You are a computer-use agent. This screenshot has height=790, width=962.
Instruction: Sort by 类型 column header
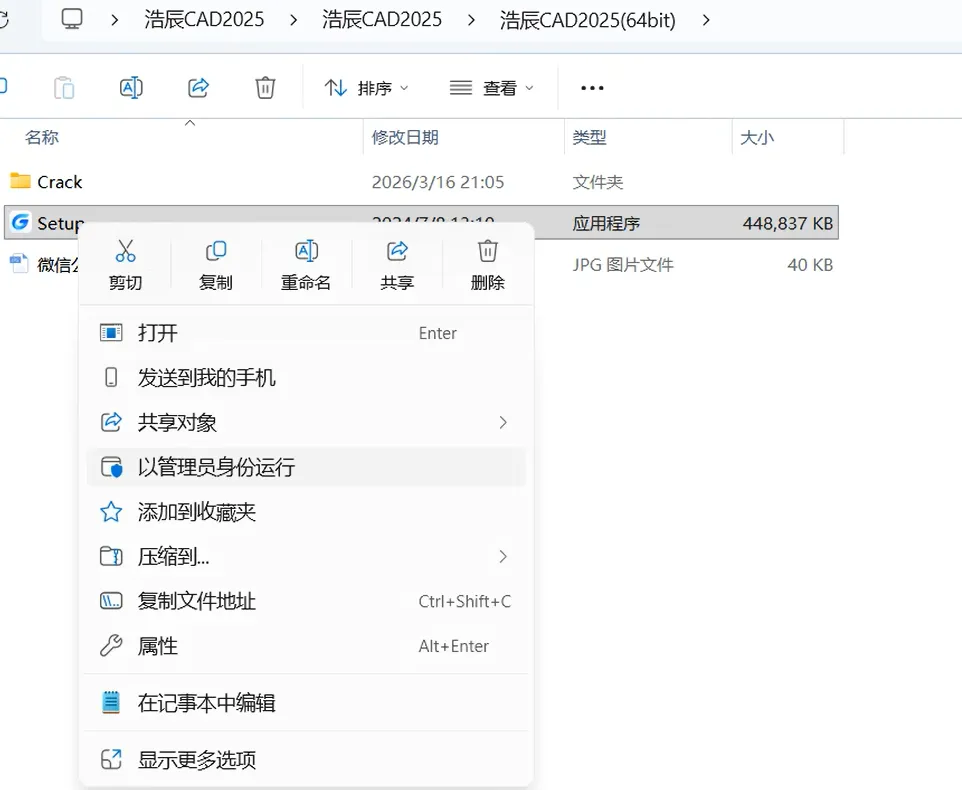[589, 137]
